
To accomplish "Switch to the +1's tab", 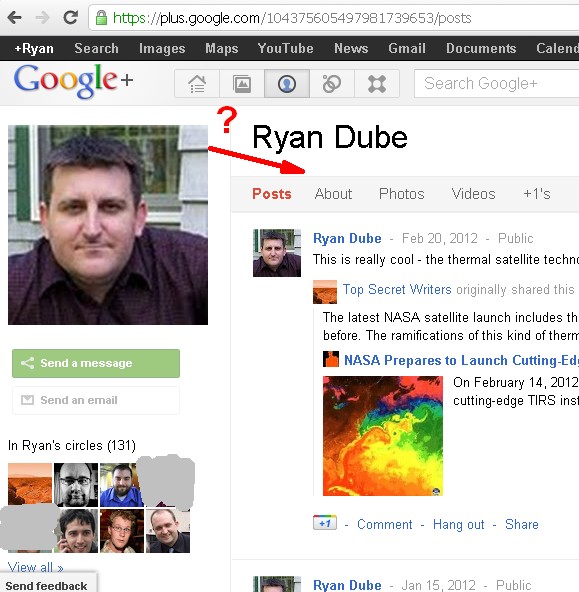I will tap(536, 194).
